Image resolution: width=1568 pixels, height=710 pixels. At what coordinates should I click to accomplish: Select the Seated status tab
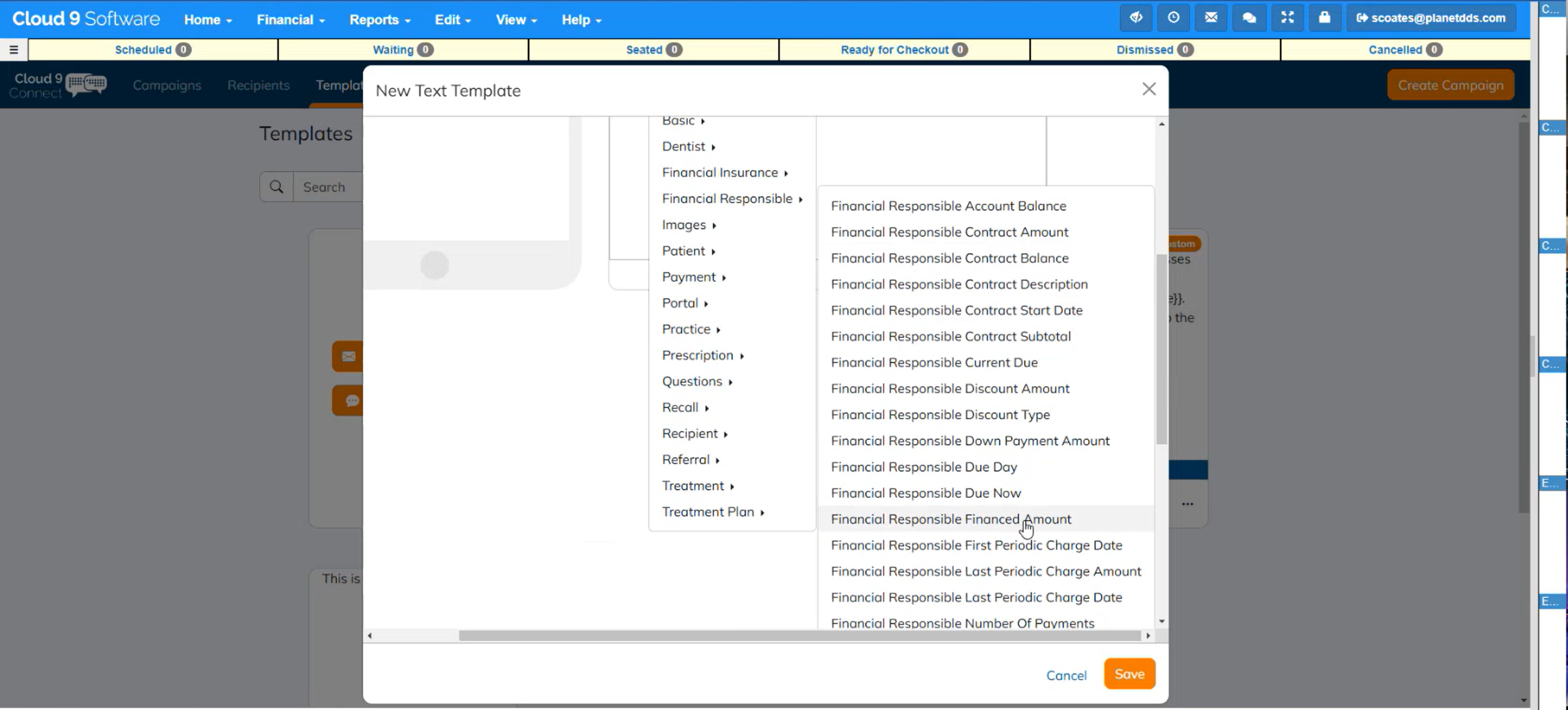654,50
